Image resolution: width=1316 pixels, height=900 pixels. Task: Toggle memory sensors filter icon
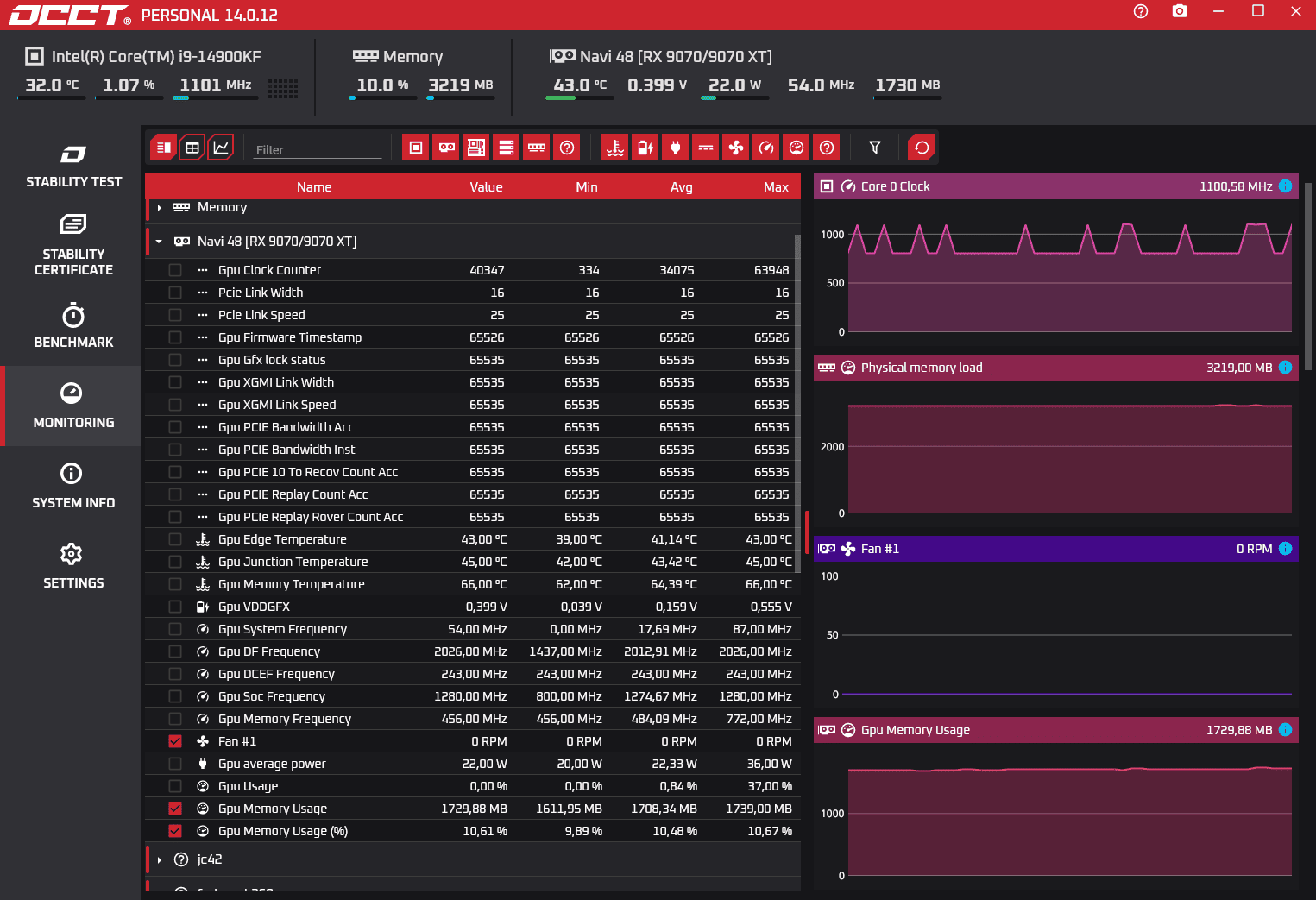537,148
